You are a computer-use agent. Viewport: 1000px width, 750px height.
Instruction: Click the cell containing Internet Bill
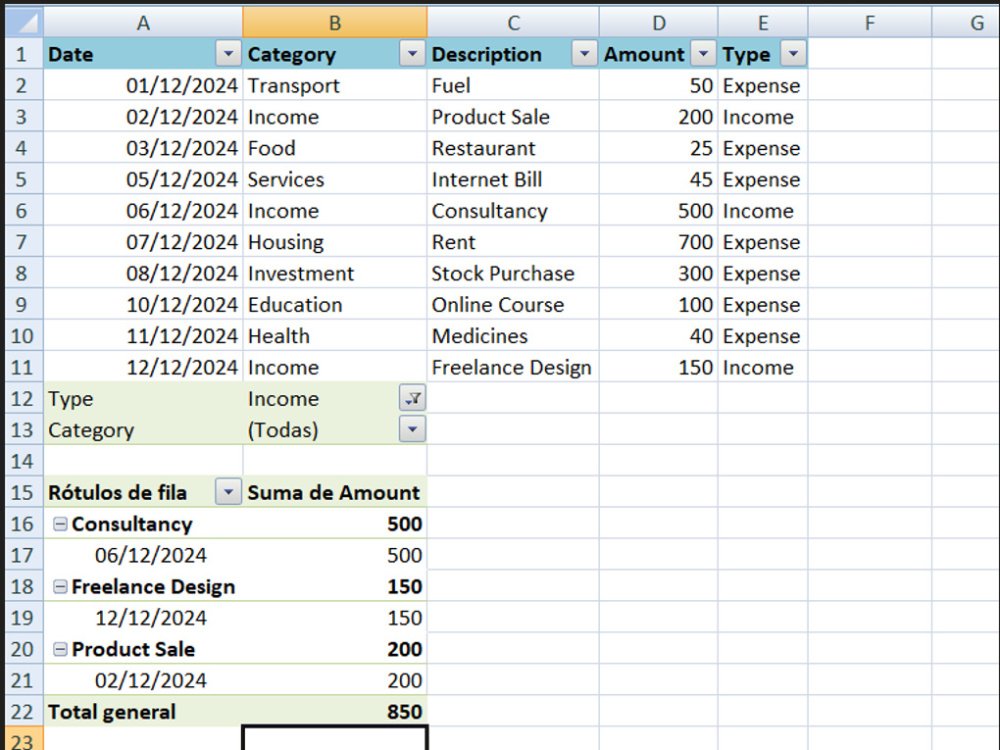pos(513,179)
